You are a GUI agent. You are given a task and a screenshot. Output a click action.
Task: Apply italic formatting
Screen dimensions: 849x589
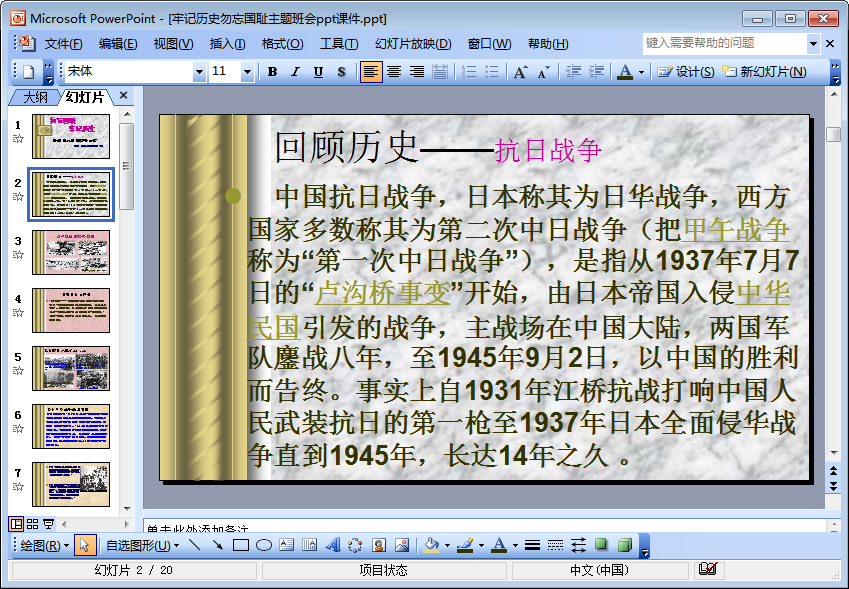point(295,71)
